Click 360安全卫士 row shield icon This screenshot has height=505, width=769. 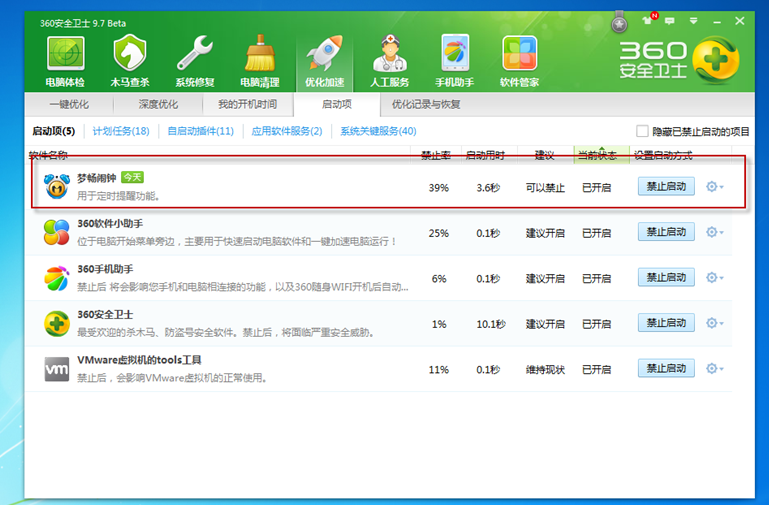tap(57, 324)
